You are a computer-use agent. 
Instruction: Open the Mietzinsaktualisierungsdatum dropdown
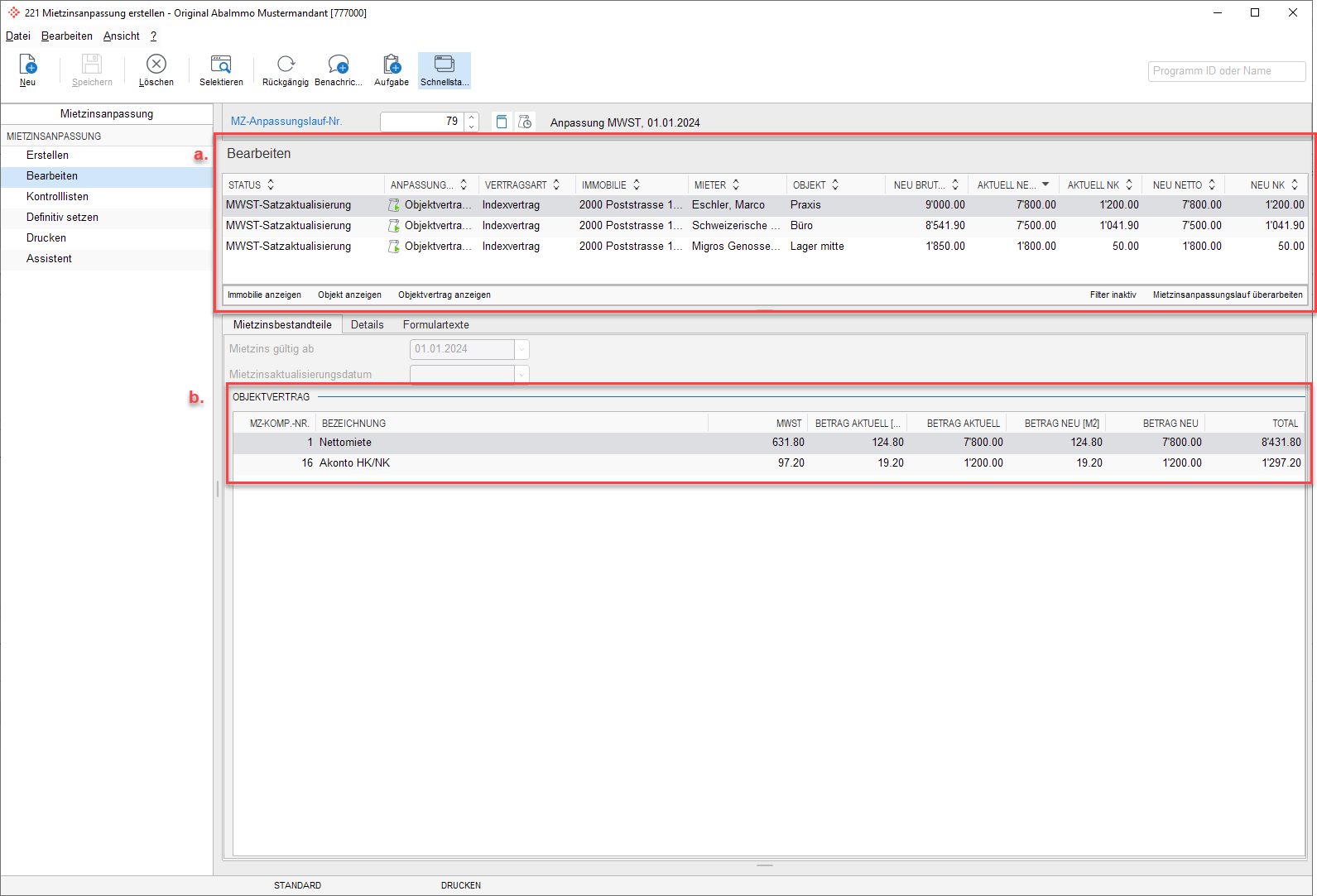(522, 375)
